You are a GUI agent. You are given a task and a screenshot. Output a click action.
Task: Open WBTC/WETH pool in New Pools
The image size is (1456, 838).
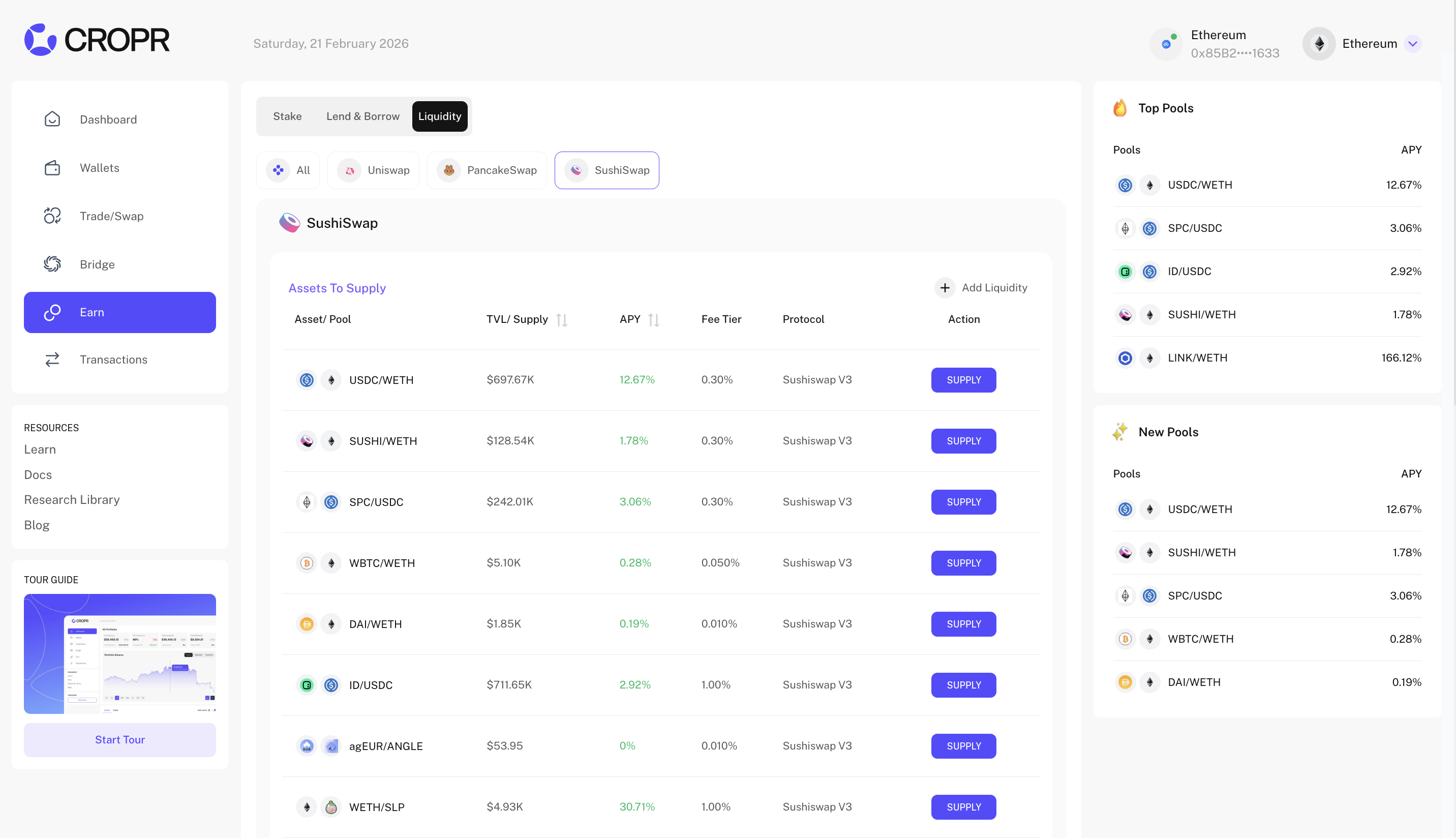(x=1267, y=639)
